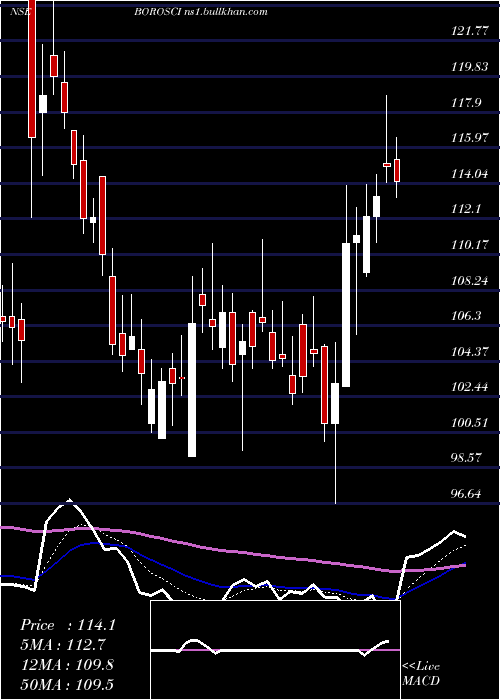500x700 pixels.
Task: Click the Price : 114.1 readout
Action: (x=68, y=625)
